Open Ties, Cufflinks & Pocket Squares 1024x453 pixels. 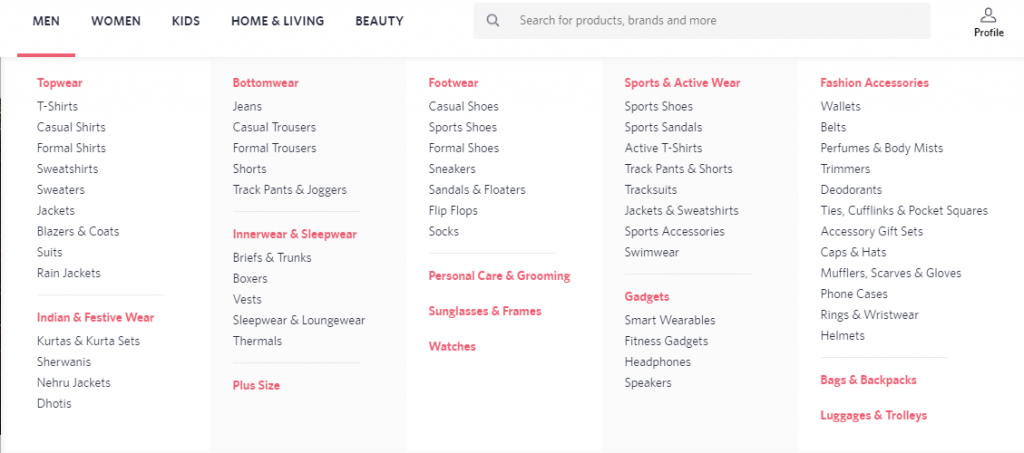[904, 211]
